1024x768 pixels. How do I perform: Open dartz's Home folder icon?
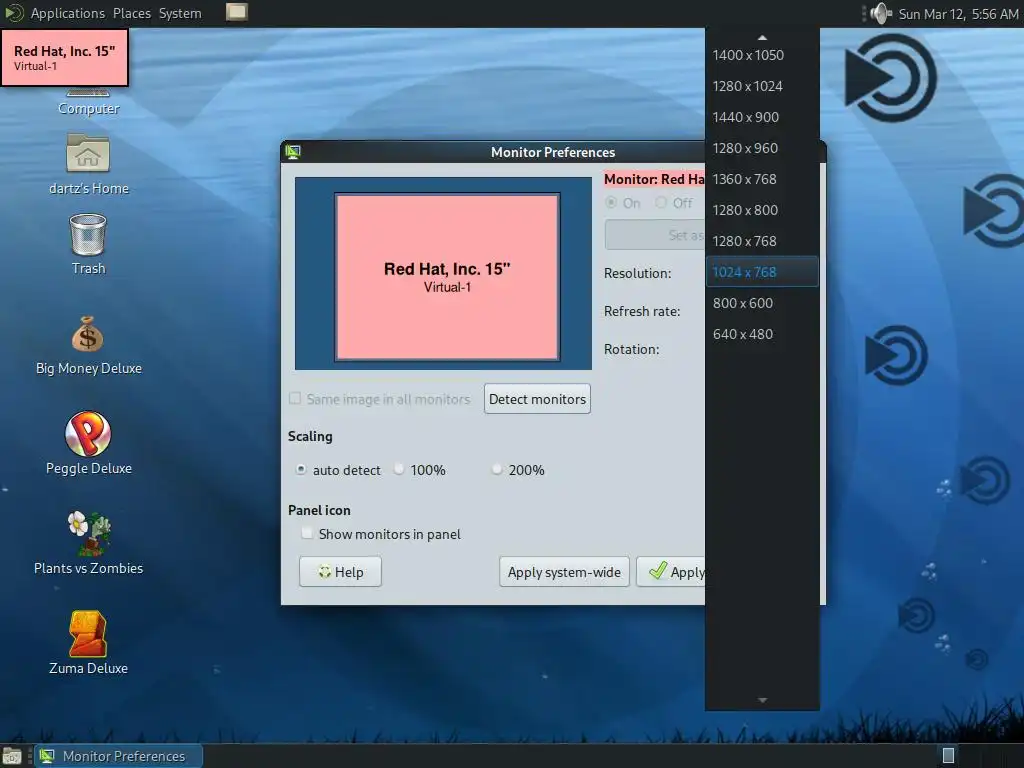pyautogui.click(x=88, y=154)
